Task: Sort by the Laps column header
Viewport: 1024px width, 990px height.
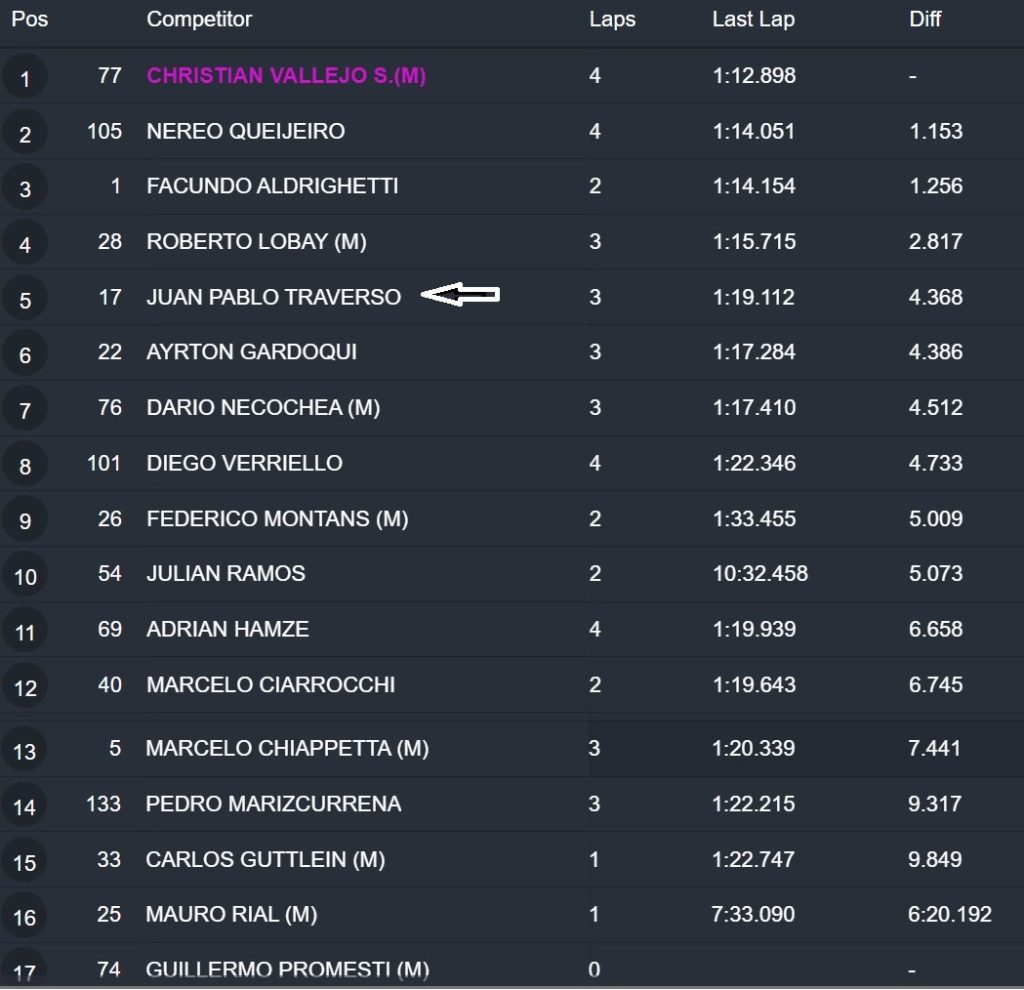Action: (x=612, y=19)
